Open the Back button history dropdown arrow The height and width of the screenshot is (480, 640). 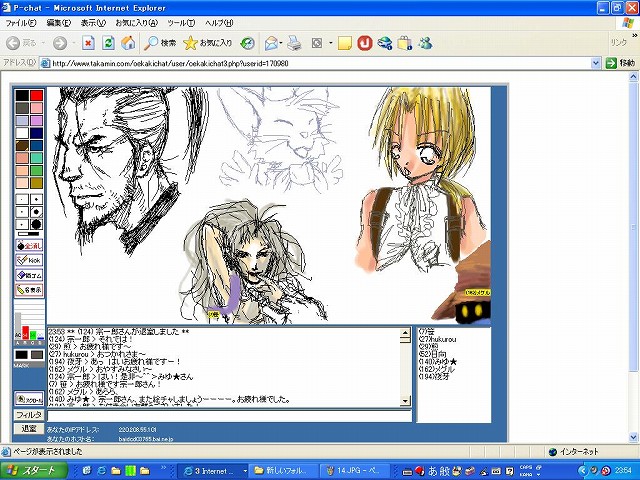(x=43, y=43)
